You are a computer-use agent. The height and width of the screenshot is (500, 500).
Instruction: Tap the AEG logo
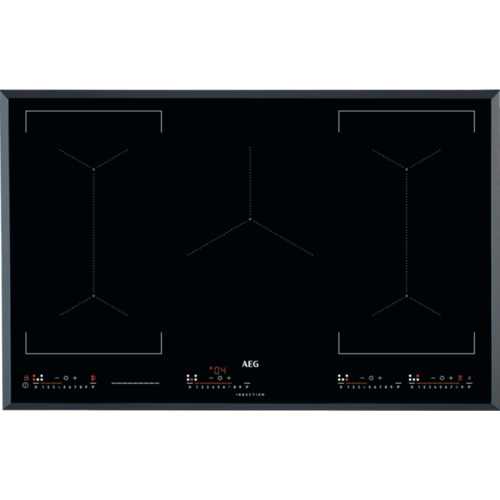click(x=250, y=364)
